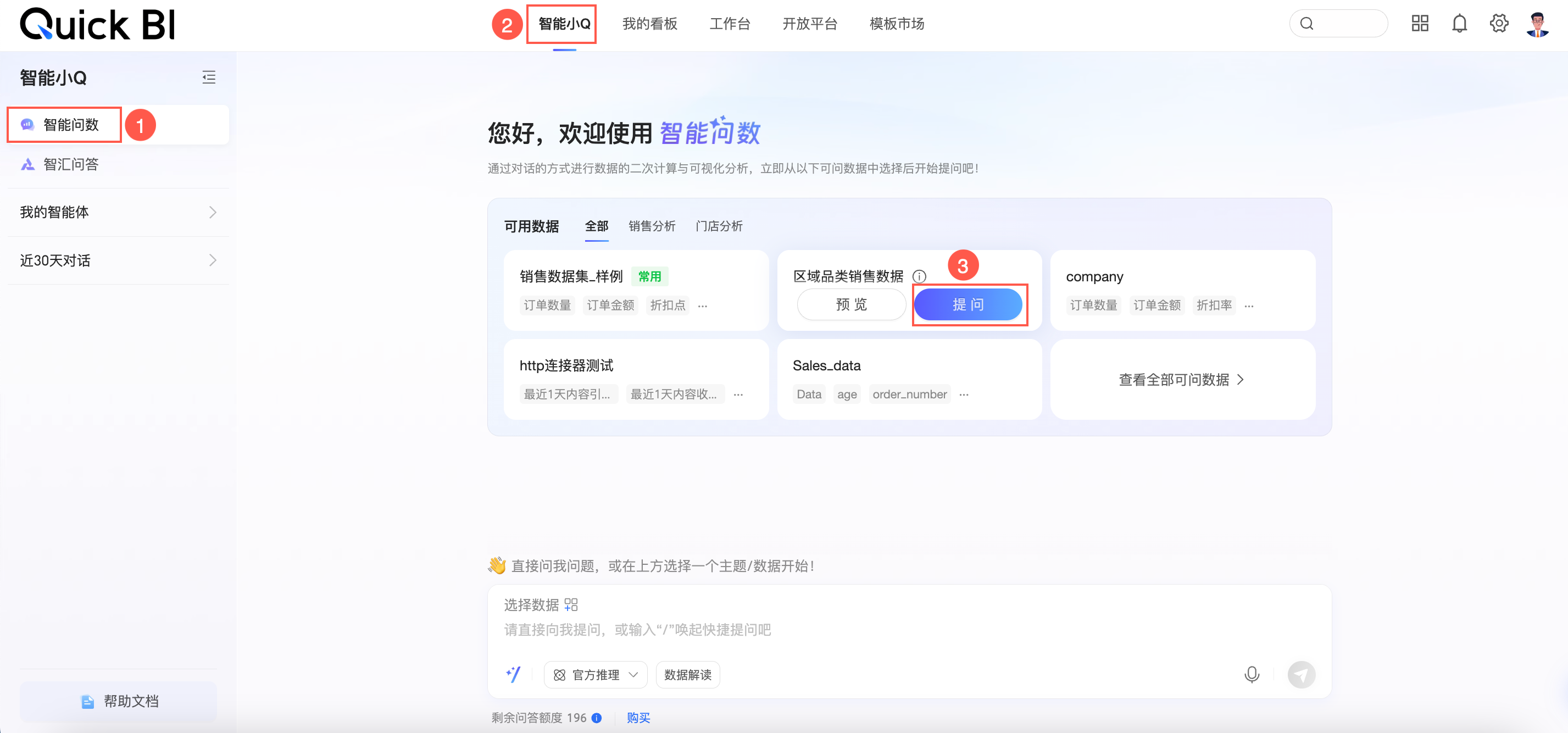Screen dimensions: 1568x733
Task: Click order_number tag on Sales_data card
Action: [x=909, y=394]
